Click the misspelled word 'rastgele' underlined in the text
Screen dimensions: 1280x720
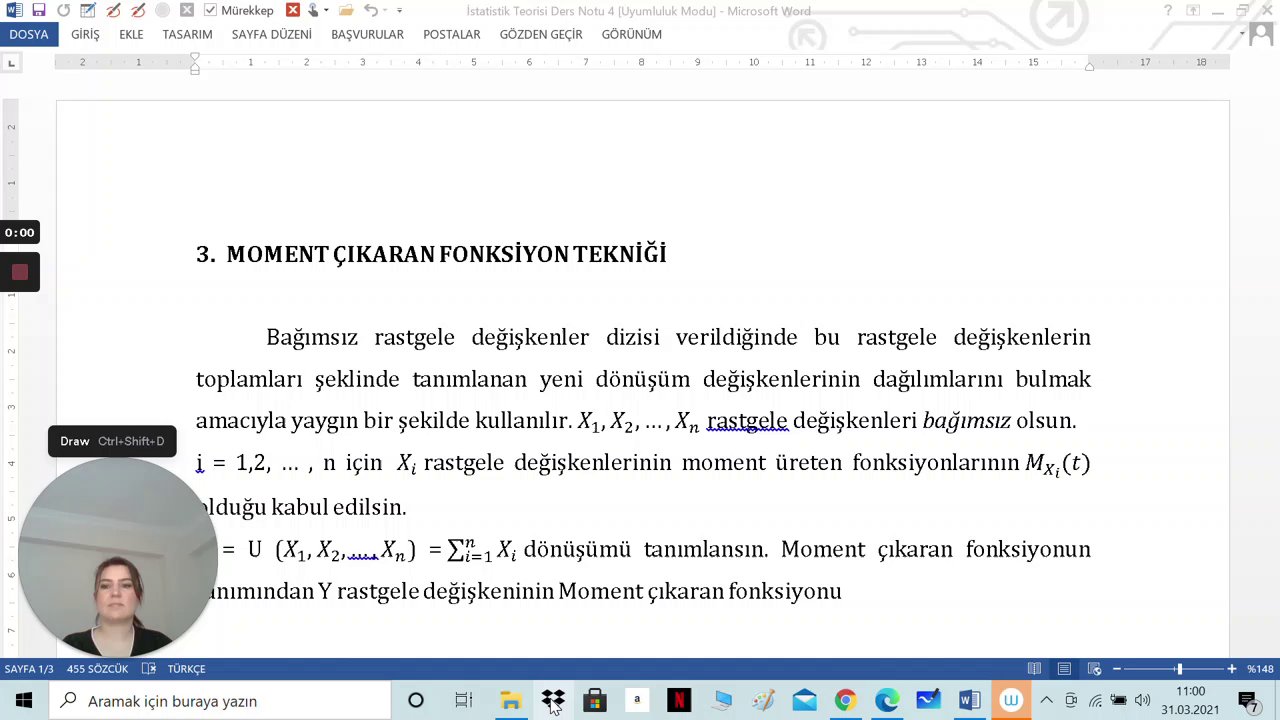point(747,421)
